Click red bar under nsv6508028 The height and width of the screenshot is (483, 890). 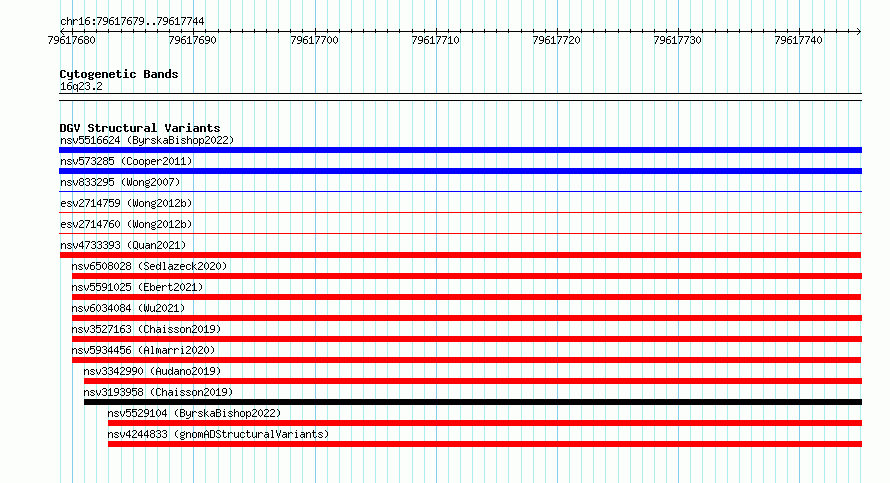click(x=467, y=276)
